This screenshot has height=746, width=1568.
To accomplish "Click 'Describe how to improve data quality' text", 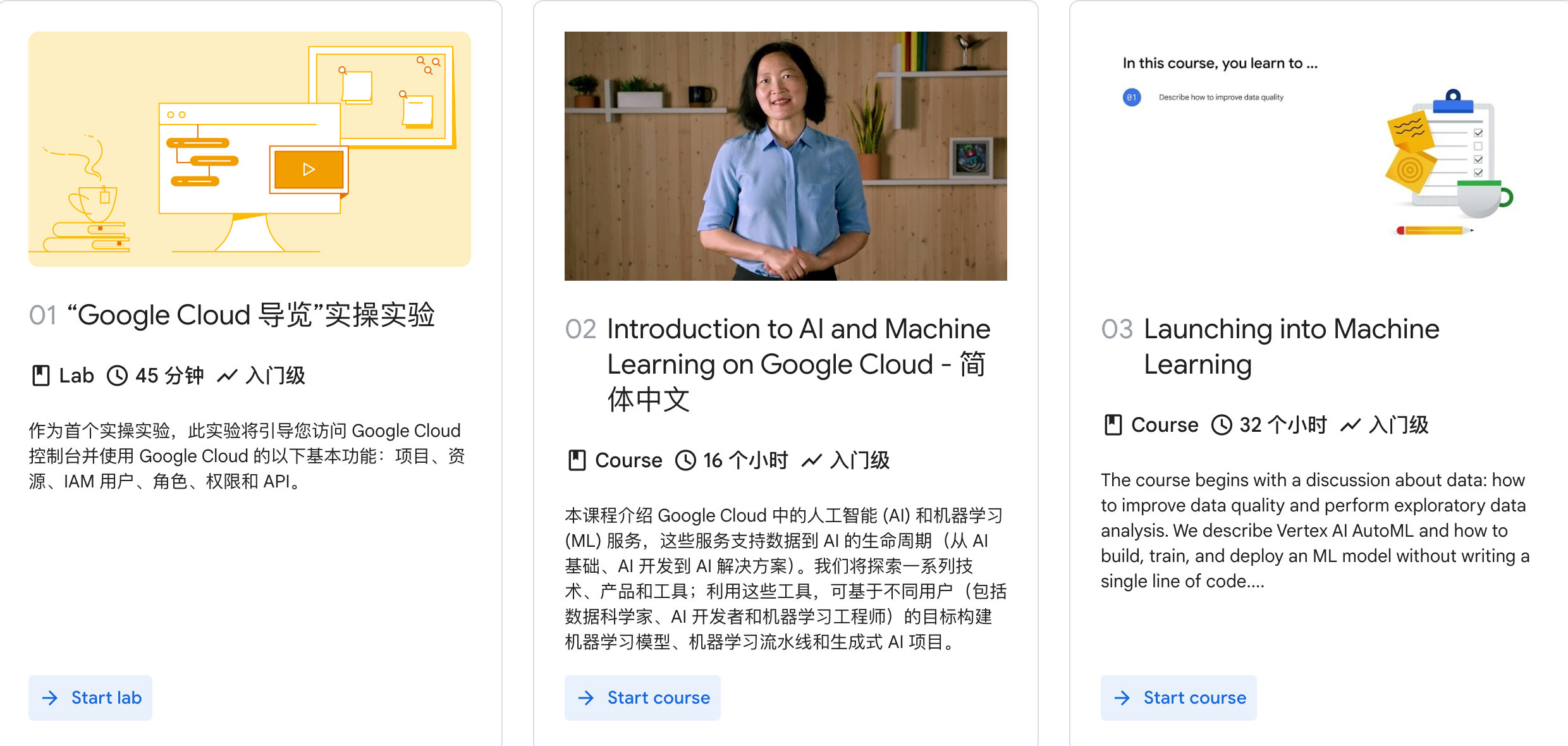I will 1221,97.
